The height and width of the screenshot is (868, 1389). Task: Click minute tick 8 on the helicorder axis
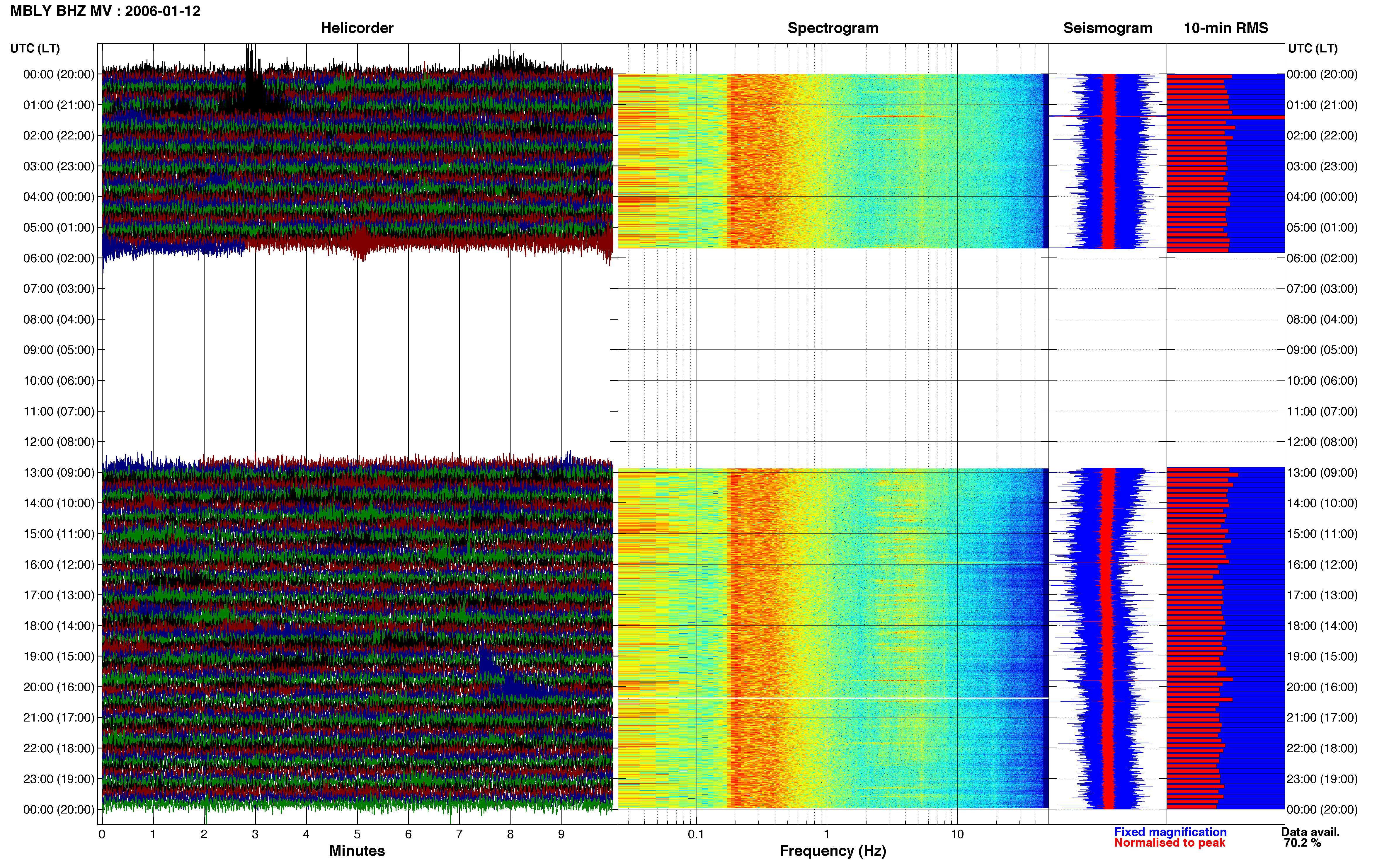(510, 834)
